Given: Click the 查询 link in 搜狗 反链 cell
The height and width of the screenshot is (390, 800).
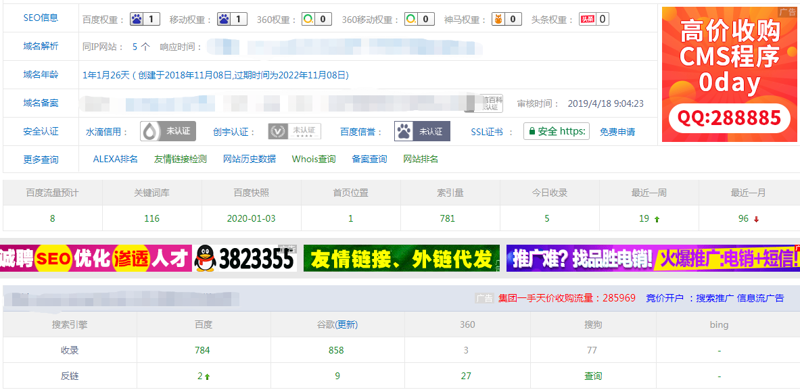Looking at the screenshot, I should [593, 376].
